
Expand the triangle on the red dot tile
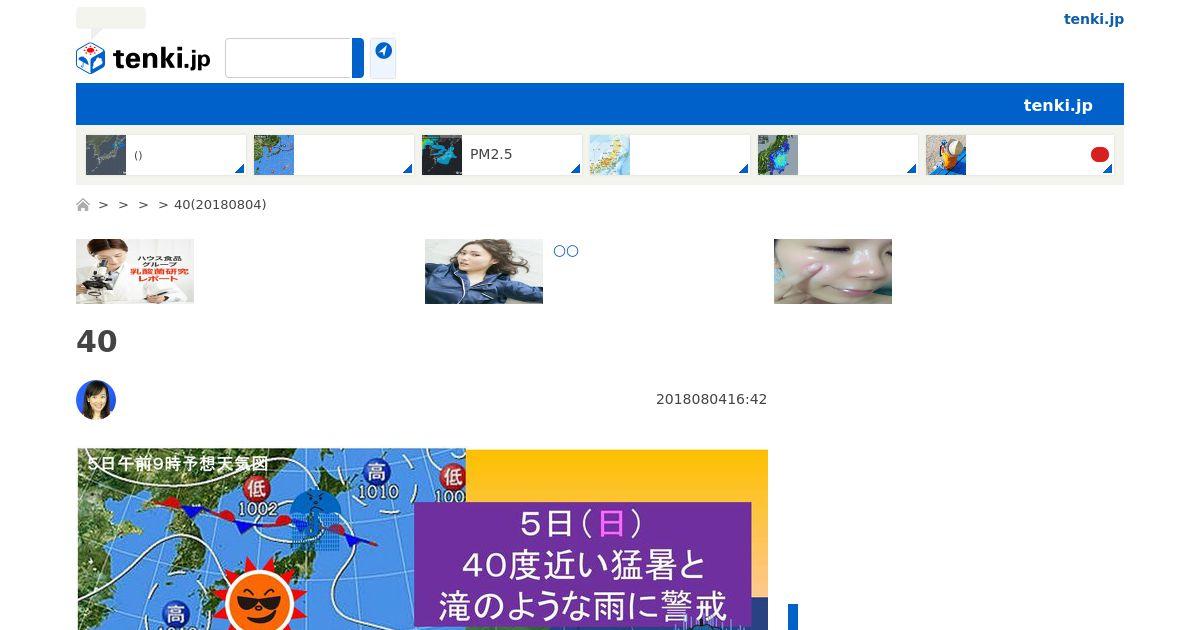[1108, 169]
